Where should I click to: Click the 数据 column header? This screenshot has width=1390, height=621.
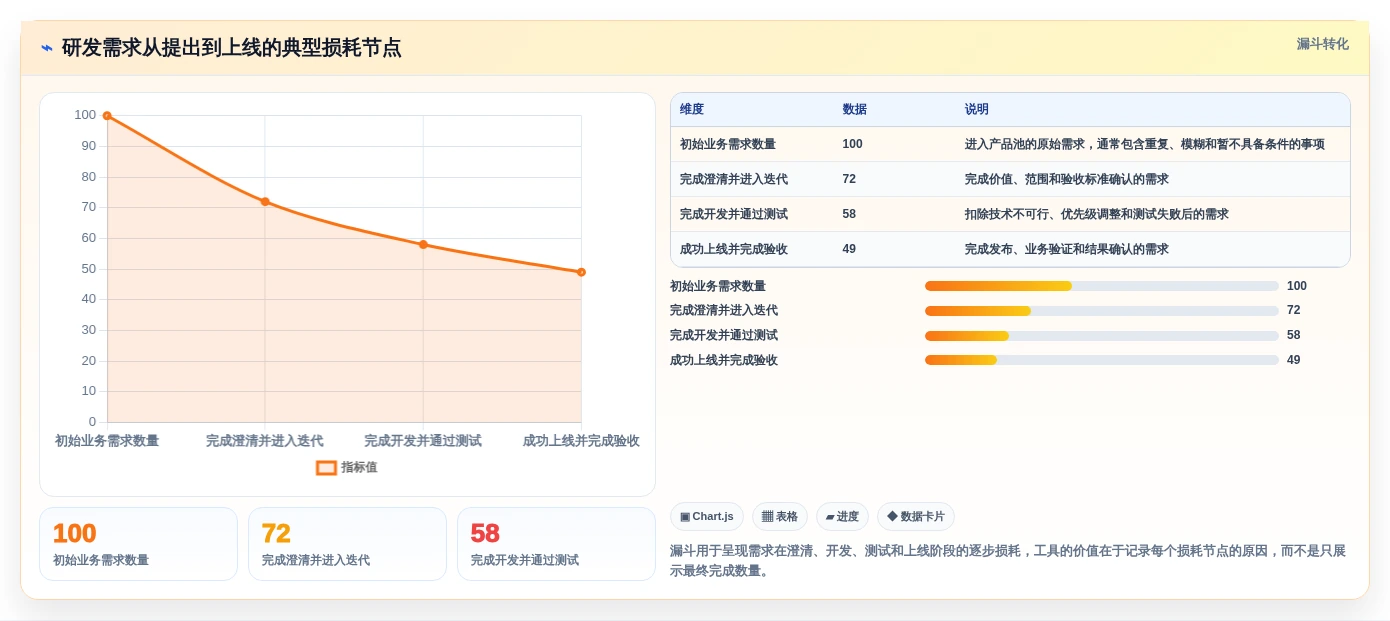pos(855,109)
